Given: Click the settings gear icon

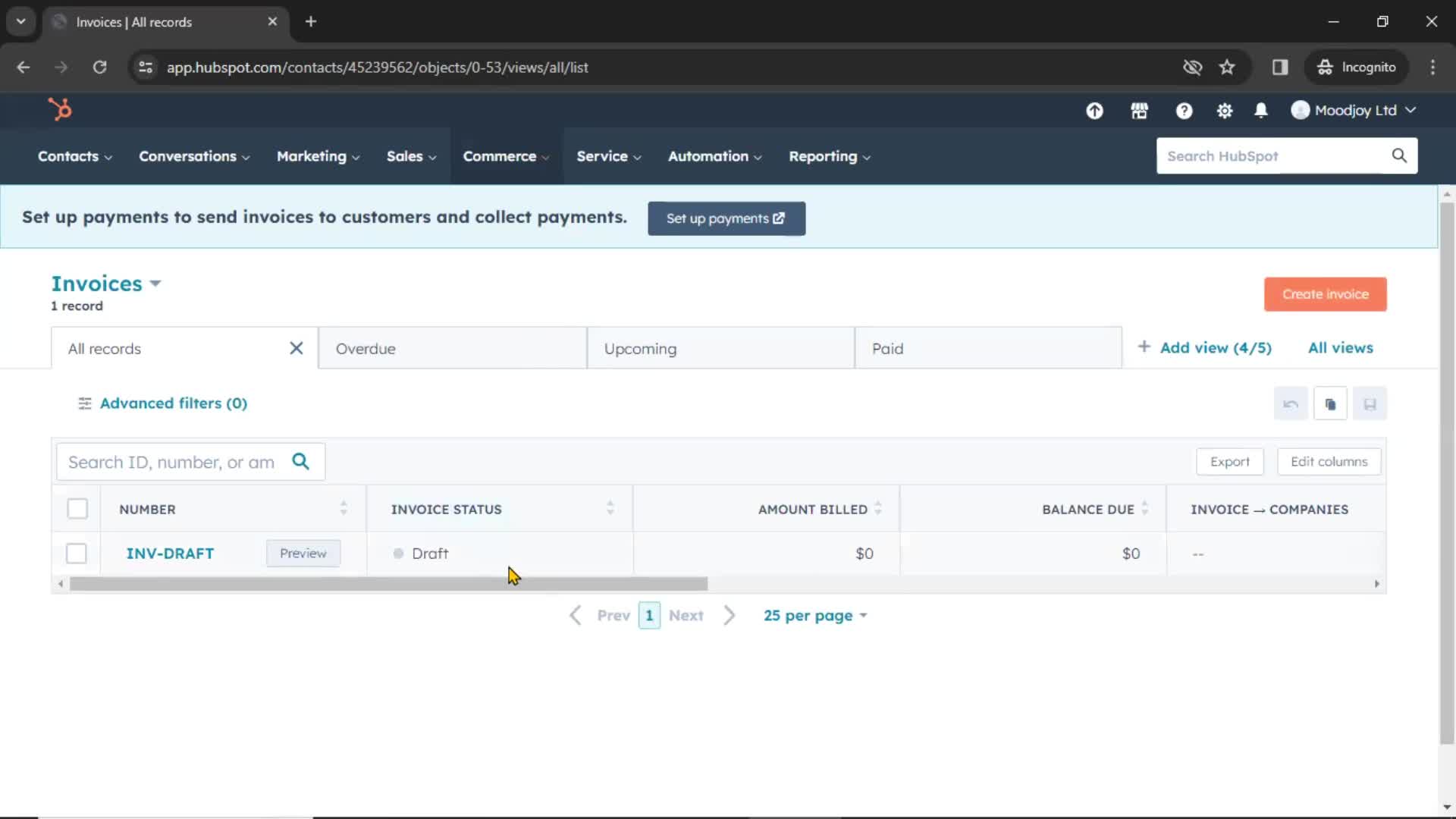Looking at the screenshot, I should coord(1223,110).
